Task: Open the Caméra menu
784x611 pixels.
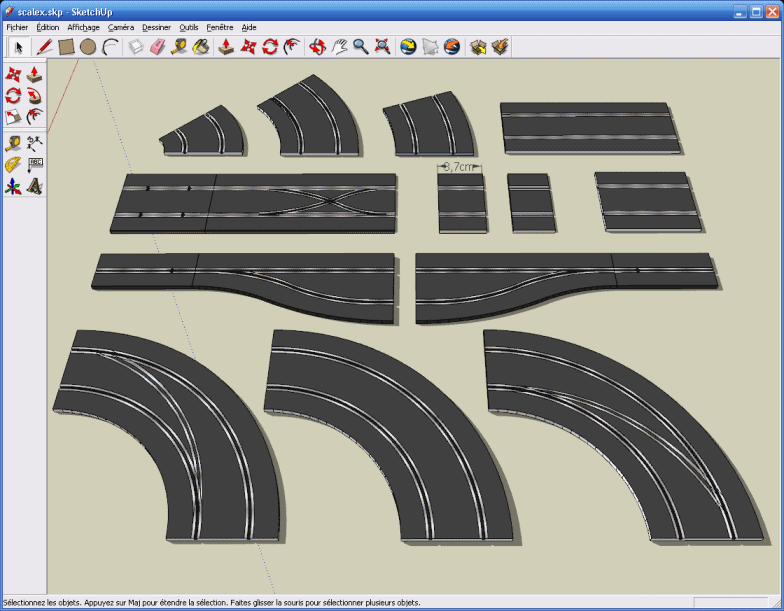Action: click(x=121, y=27)
